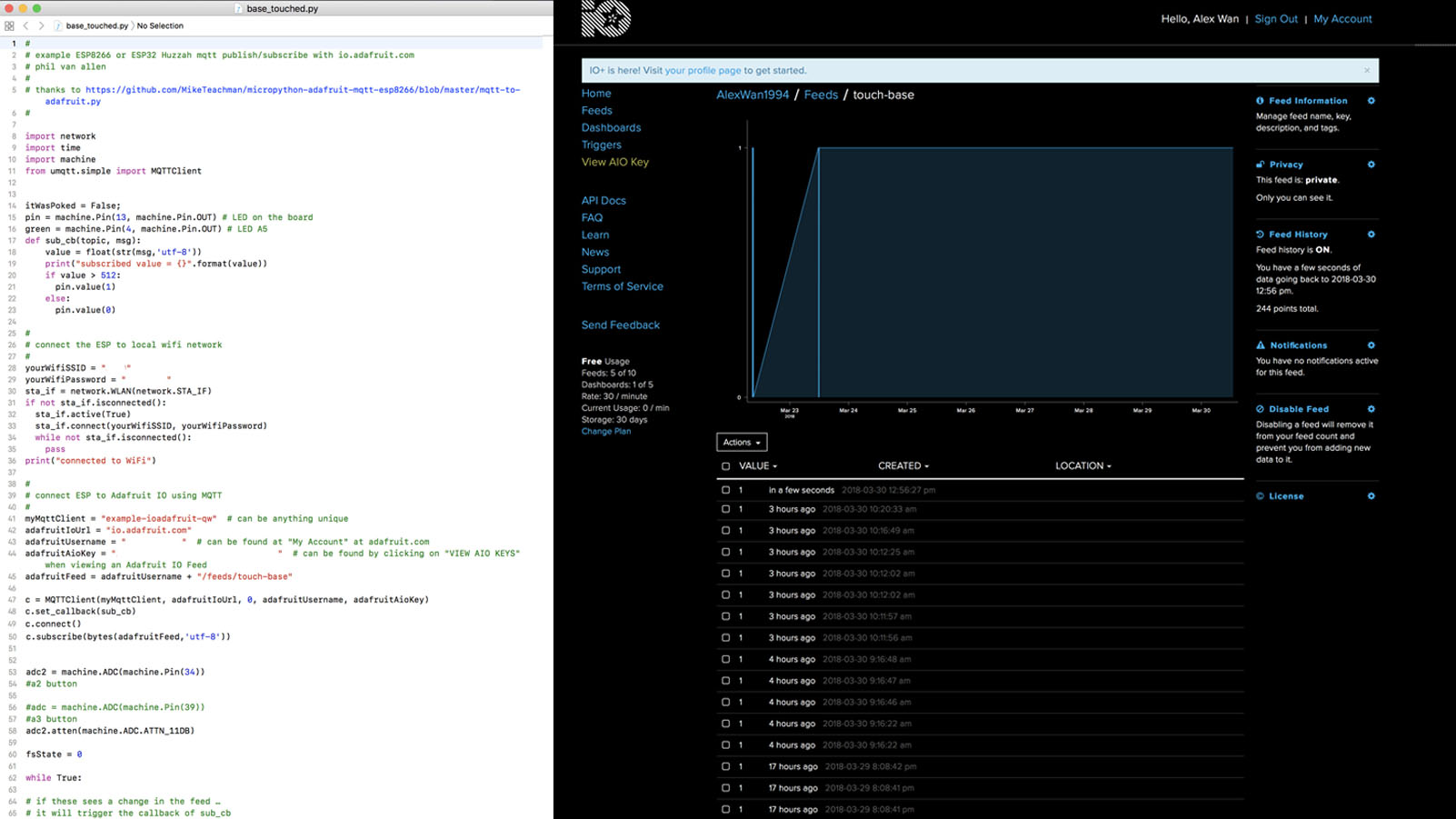1456x819 pixels.
Task: Click the Privacy heading
Action: pos(1286,165)
